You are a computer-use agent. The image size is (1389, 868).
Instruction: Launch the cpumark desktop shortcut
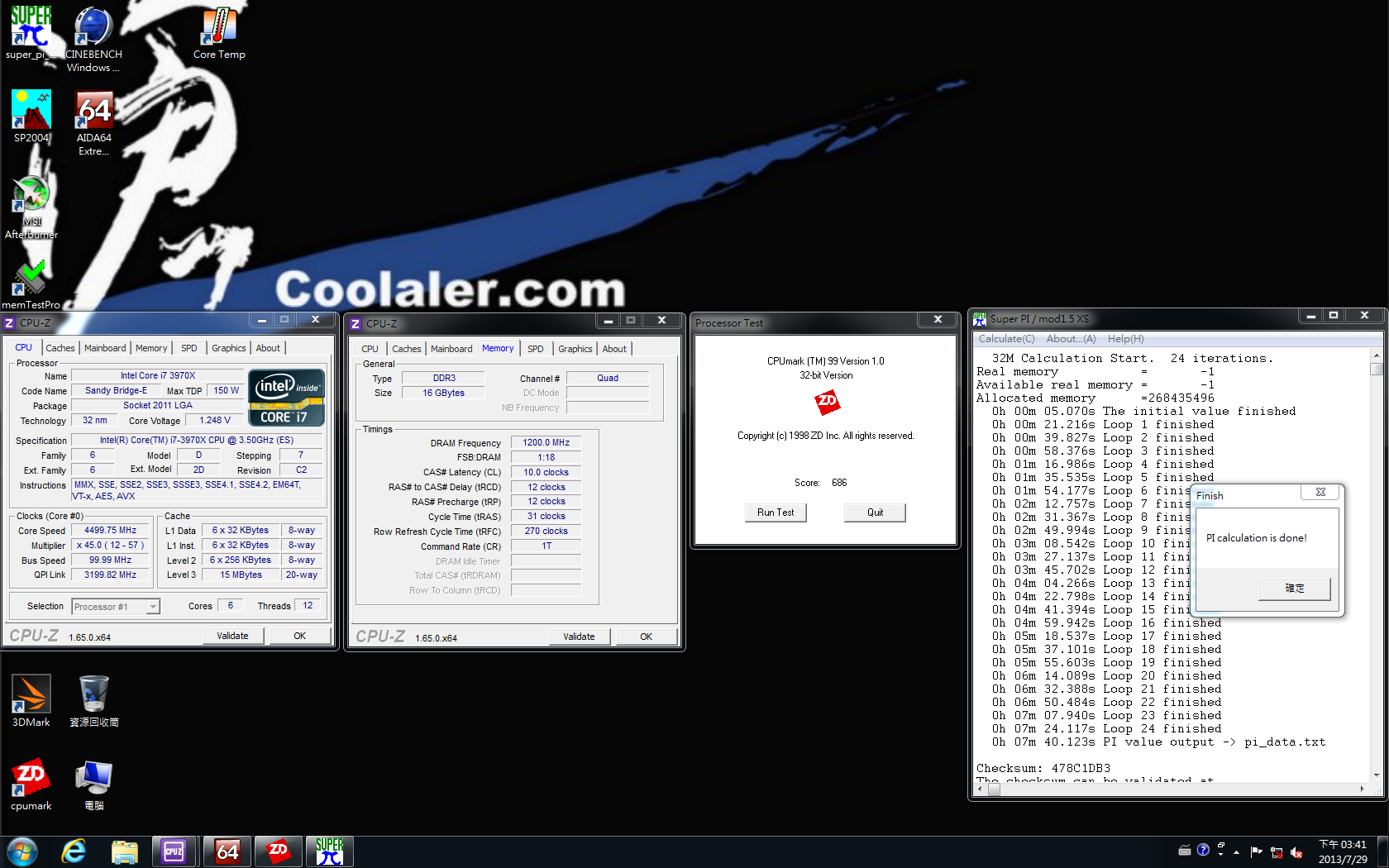tap(31, 784)
